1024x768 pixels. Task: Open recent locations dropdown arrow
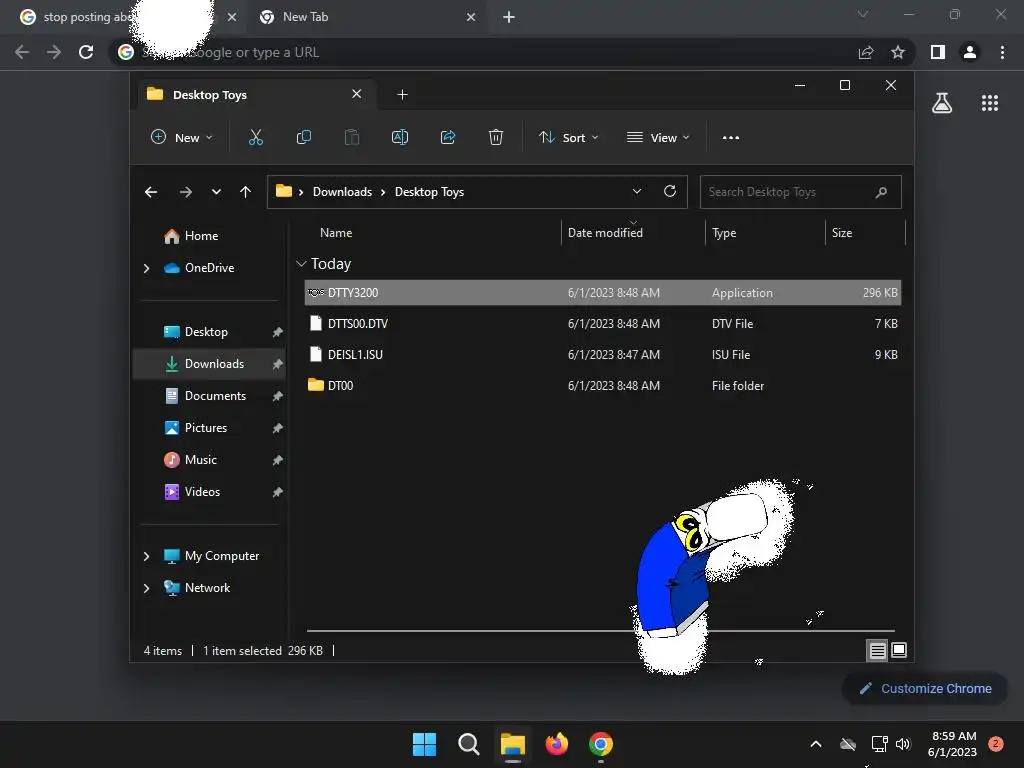pos(216,192)
